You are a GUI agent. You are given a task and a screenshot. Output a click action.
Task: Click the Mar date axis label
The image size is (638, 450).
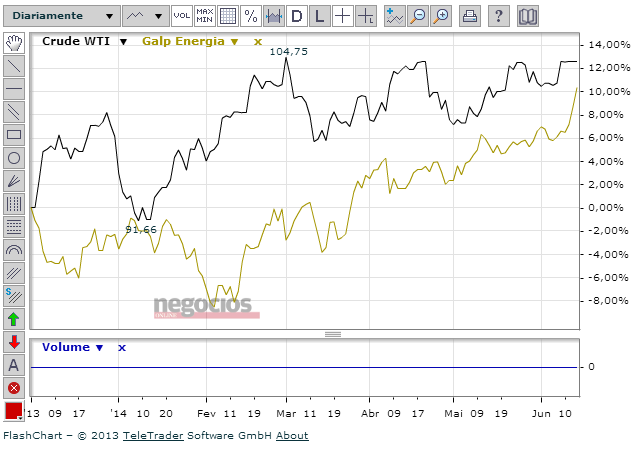(x=286, y=413)
